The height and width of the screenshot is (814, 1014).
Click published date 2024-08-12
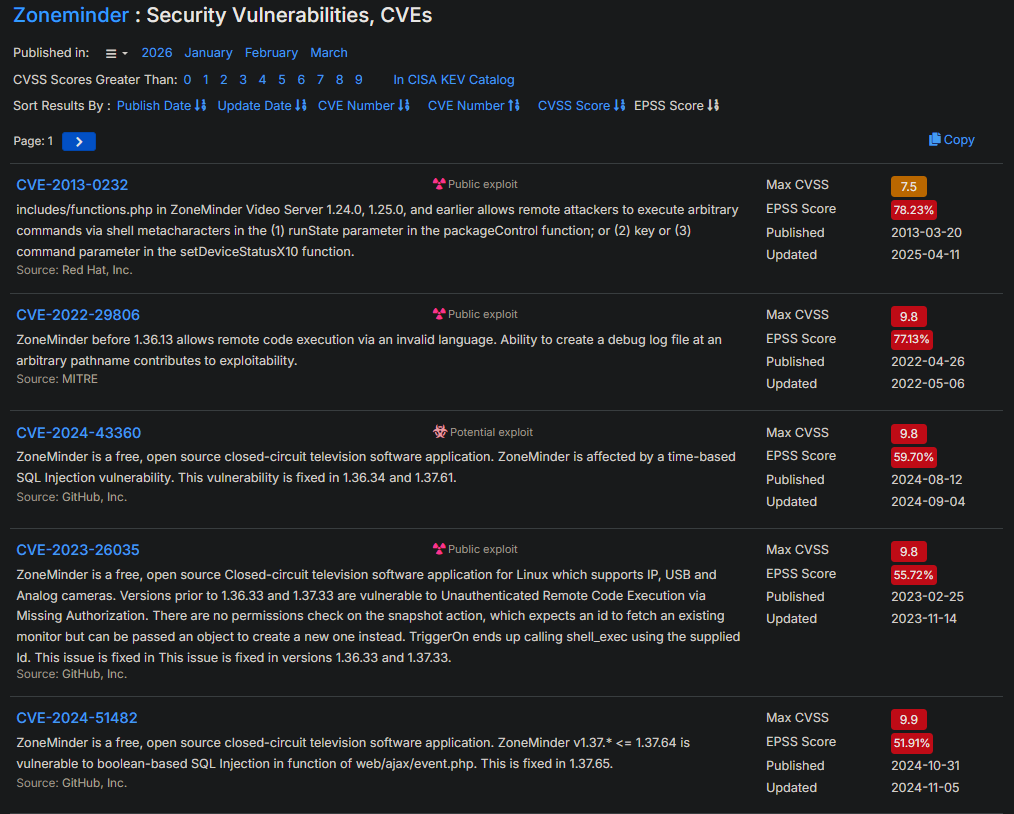[x=927, y=480]
